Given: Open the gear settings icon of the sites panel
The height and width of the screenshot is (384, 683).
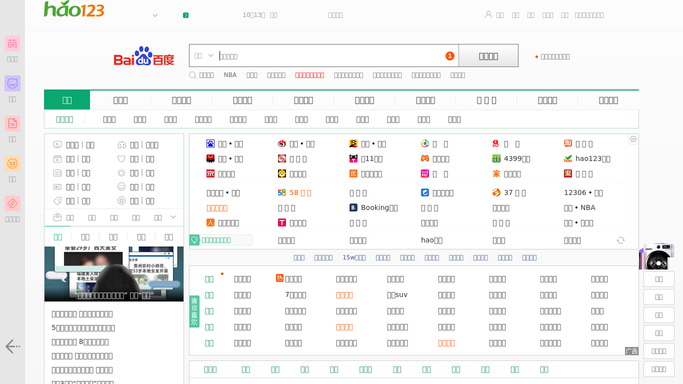Looking at the screenshot, I should click(x=633, y=139).
